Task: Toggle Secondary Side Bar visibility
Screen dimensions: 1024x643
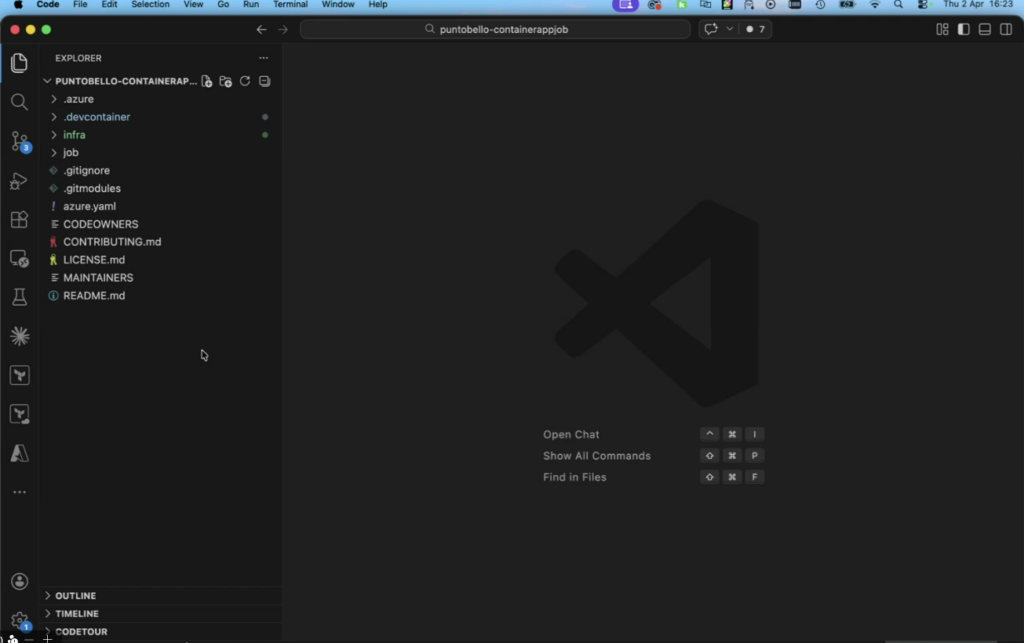Action: click(1006, 30)
